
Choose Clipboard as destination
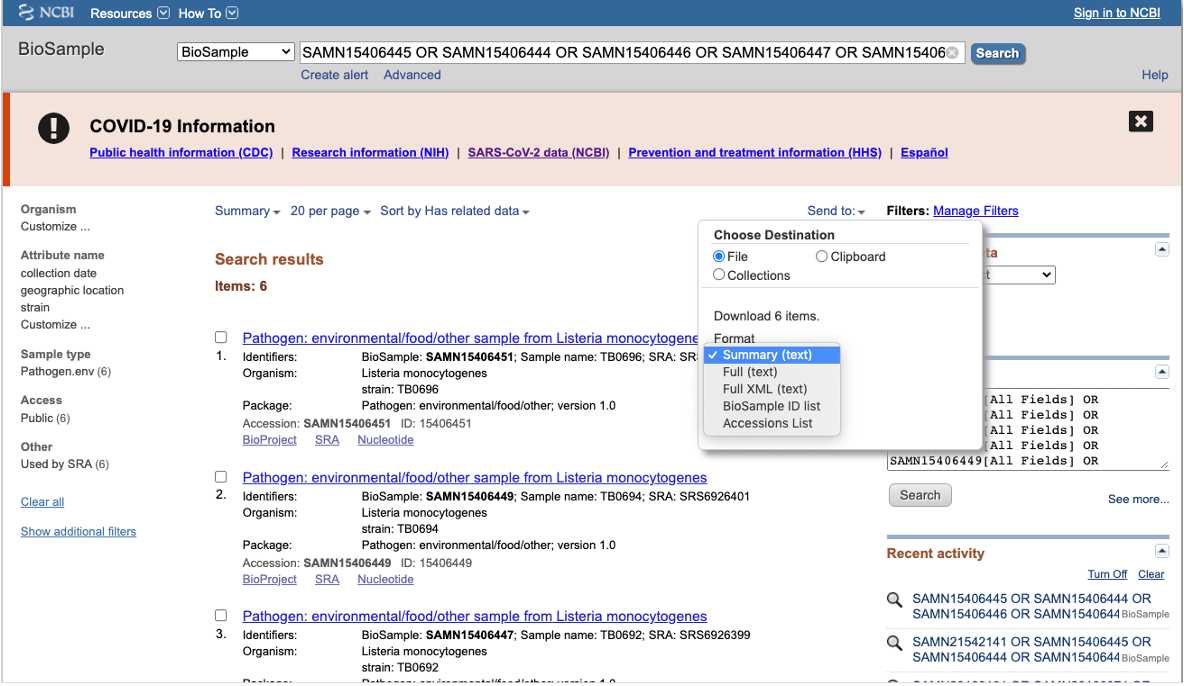pyautogui.click(x=822, y=257)
